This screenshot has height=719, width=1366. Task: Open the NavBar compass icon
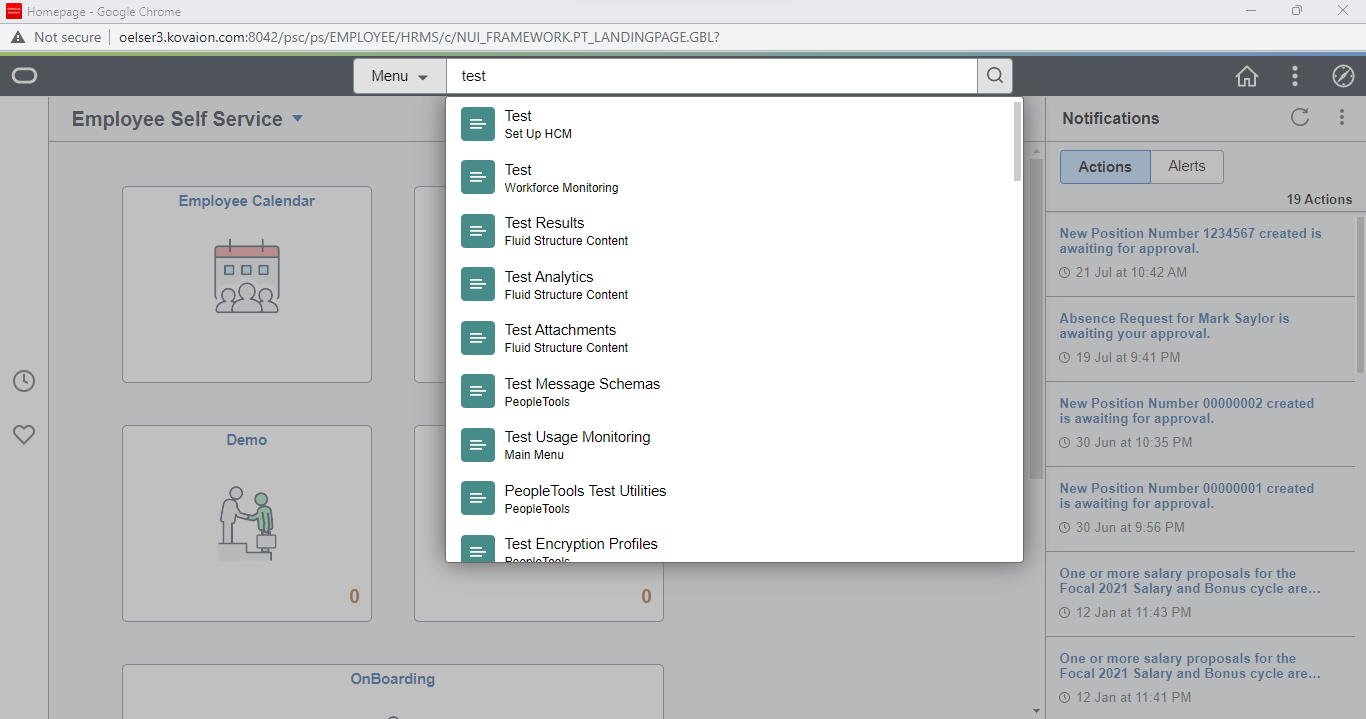pos(1341,76)
